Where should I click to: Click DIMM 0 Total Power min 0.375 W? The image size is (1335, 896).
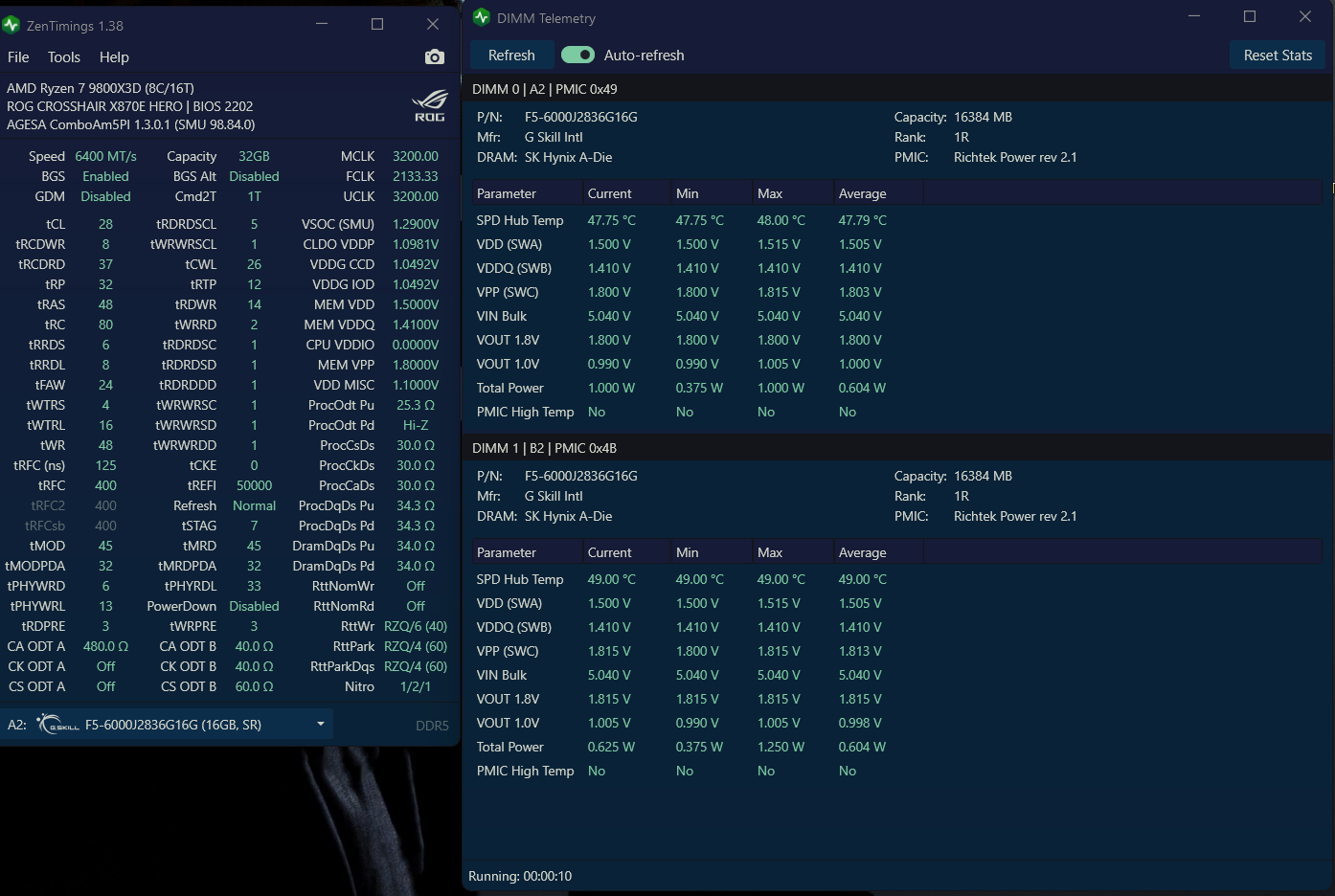click(x=699, y=388)
